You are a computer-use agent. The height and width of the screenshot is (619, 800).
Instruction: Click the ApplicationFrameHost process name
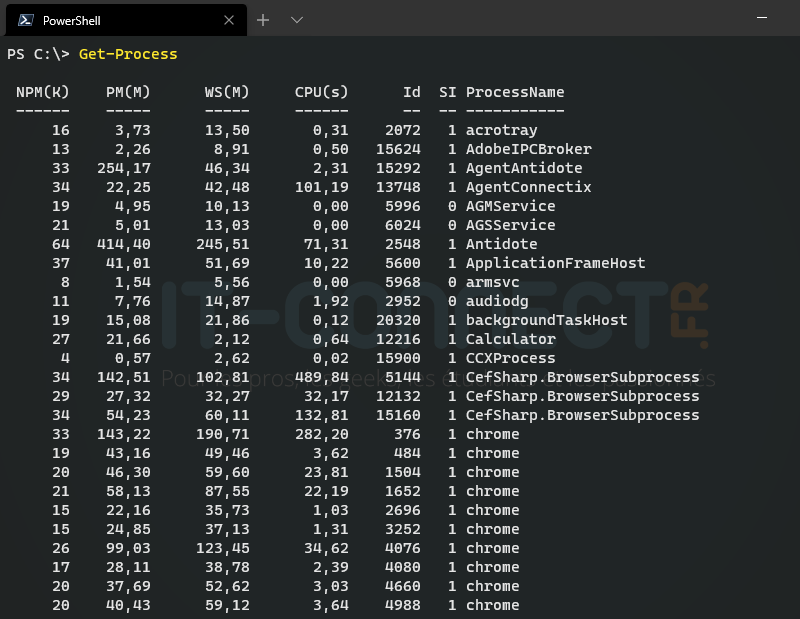point(555,263)
